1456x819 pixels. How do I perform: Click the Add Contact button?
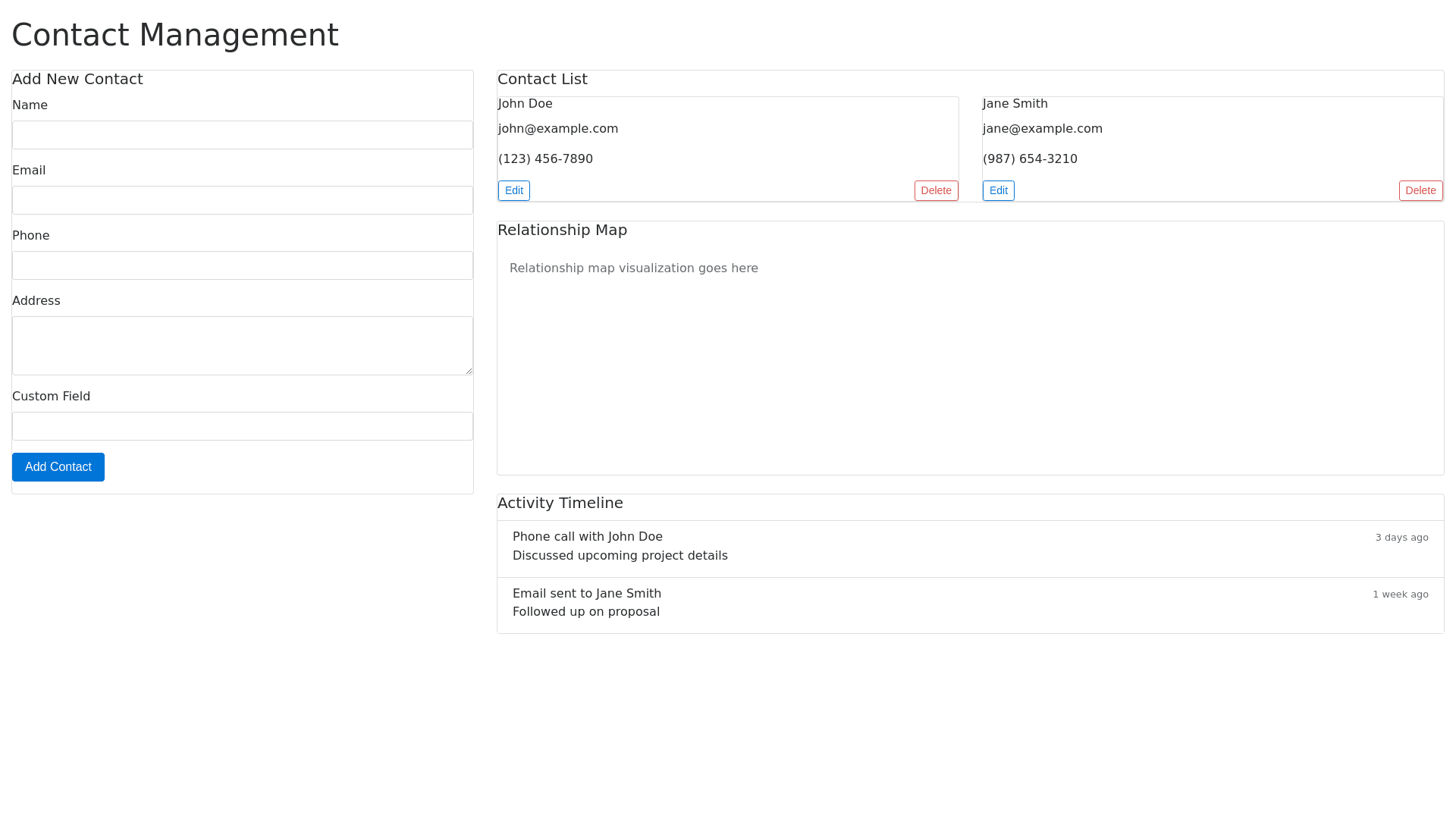click(58, 467)
